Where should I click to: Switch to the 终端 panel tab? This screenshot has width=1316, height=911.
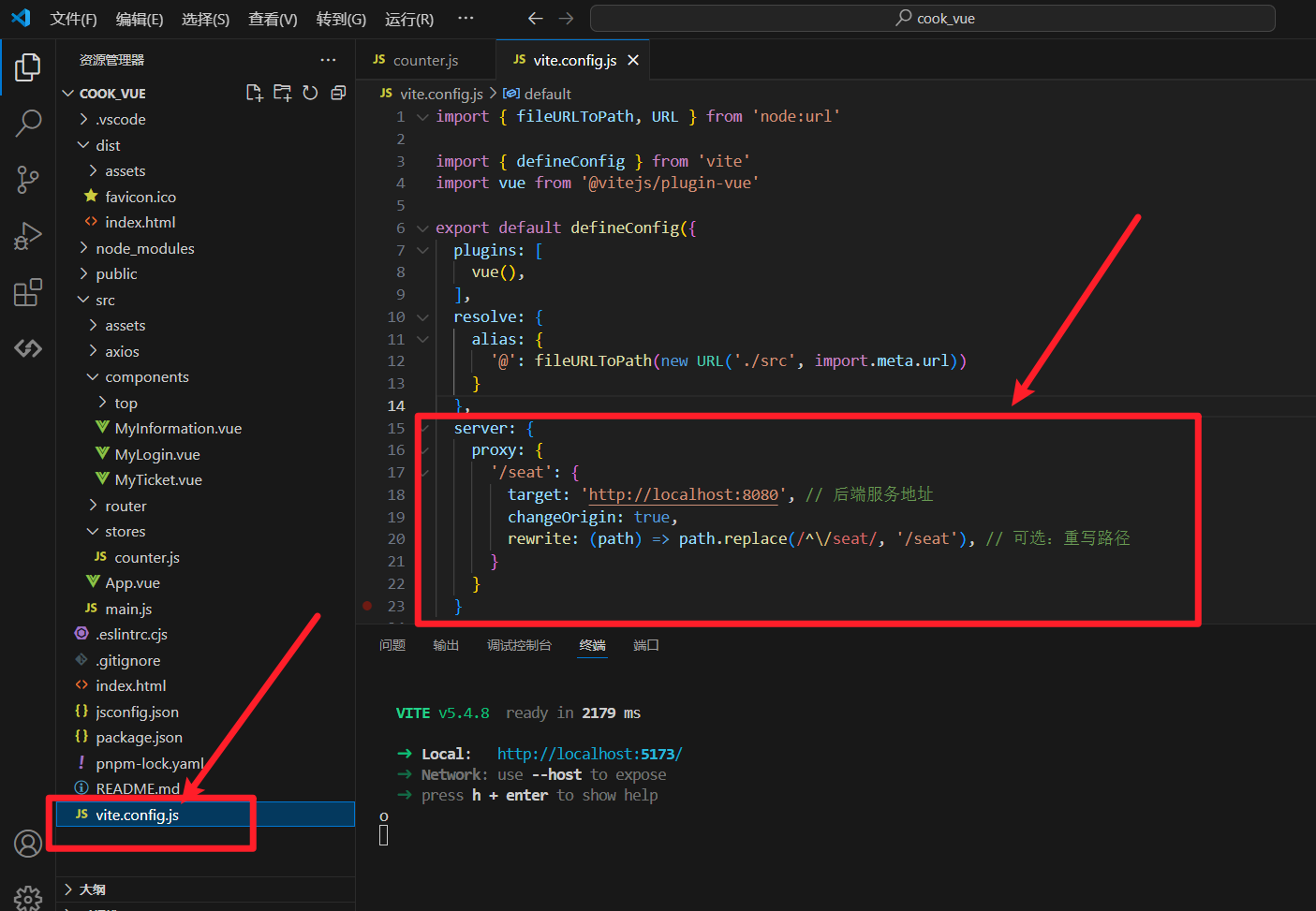click(x=592, y=645)
